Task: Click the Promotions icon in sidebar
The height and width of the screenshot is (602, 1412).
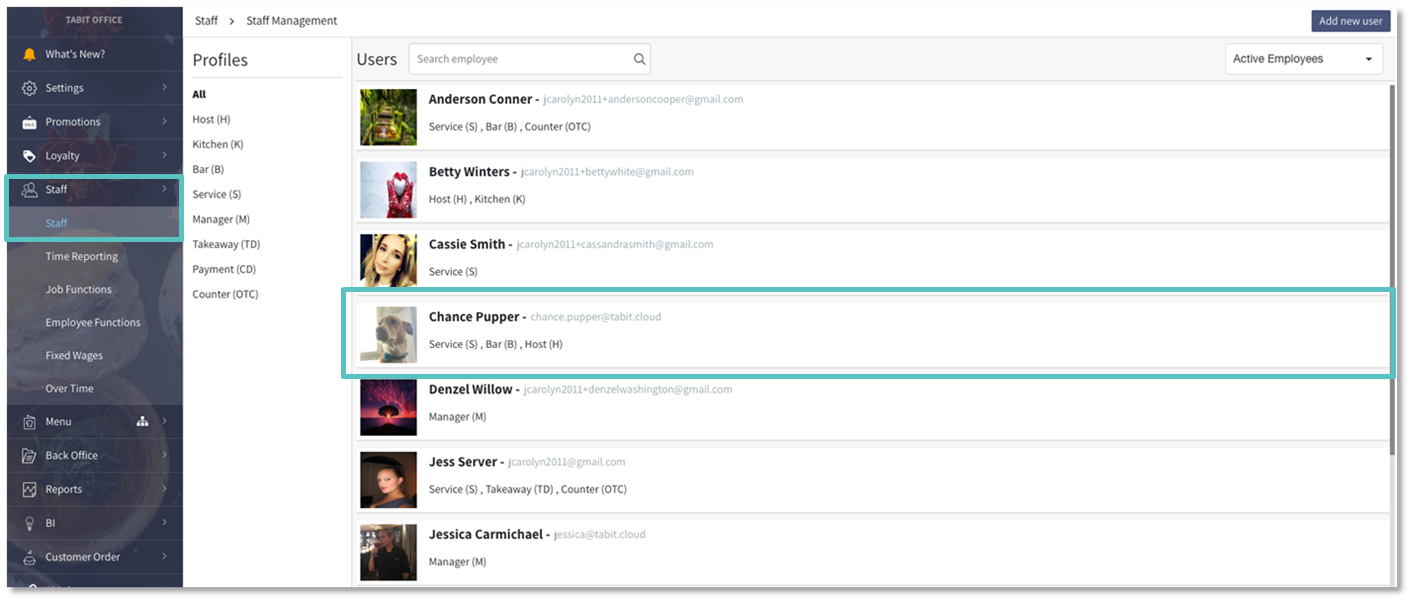Action: click(29, 122)
